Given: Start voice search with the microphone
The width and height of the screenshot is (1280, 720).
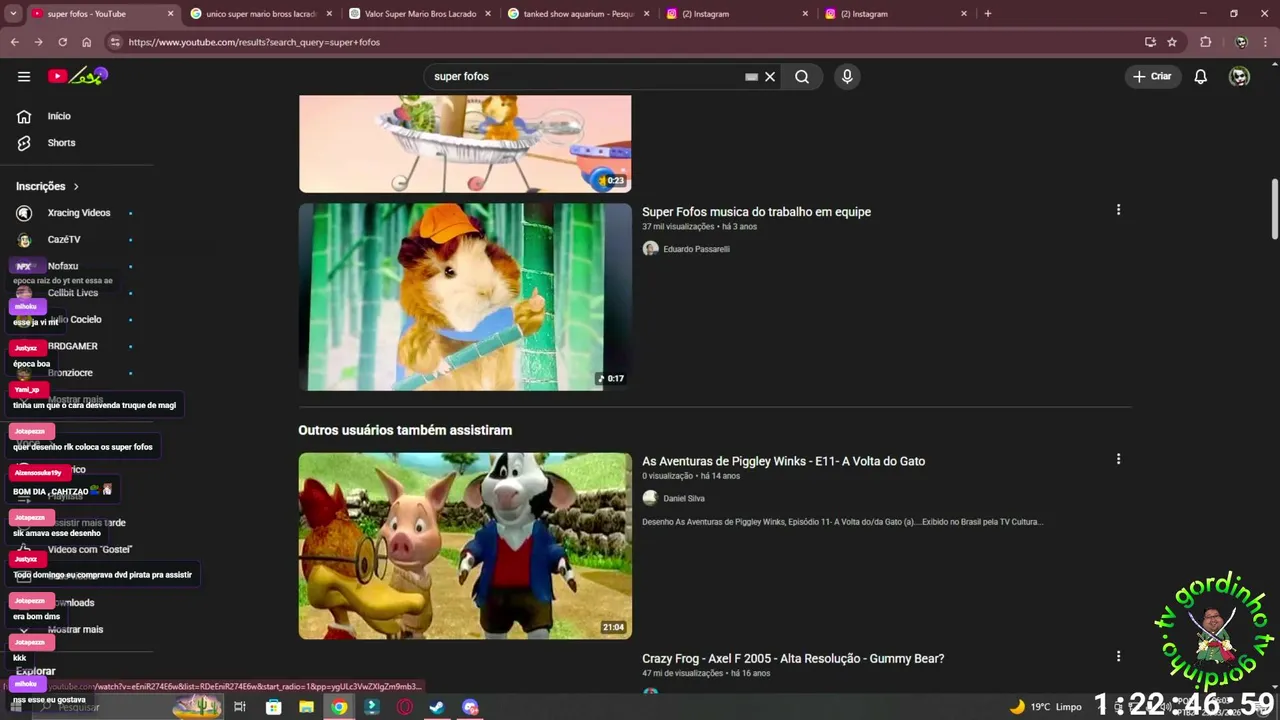Looking at the screenshot, I should [847, 76].
